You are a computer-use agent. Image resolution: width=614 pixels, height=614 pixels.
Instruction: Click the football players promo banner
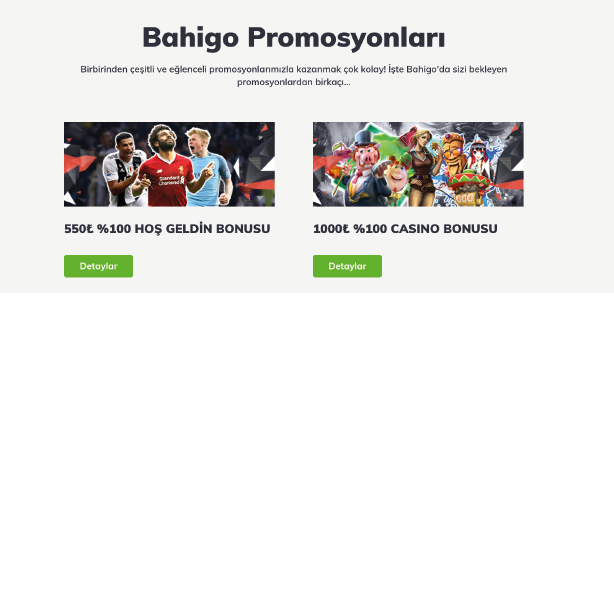tap(169, 164)
